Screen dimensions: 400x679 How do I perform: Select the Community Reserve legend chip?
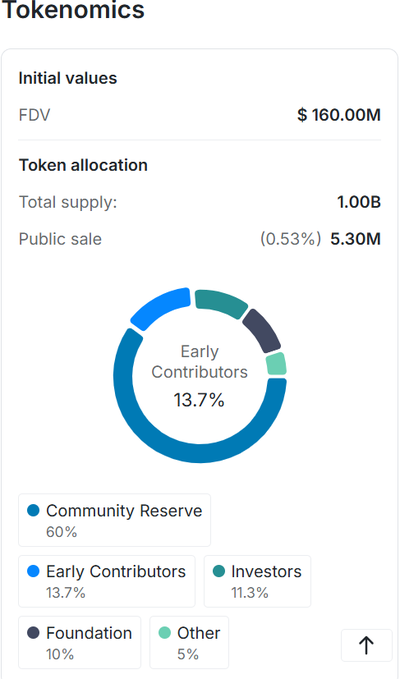(x=114, y=520)
